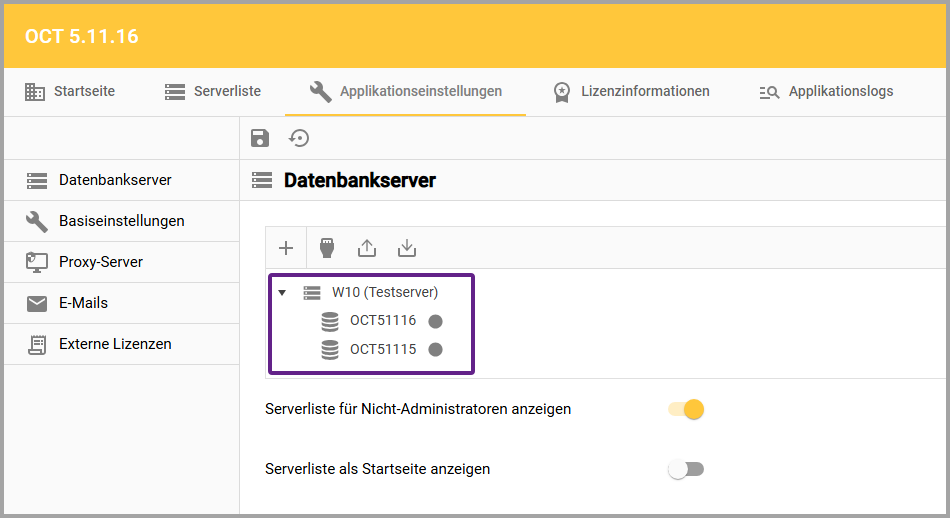Screen dimensions: 950x518
Task: Click the export upload icon
Action: click(x=367, y=248)
